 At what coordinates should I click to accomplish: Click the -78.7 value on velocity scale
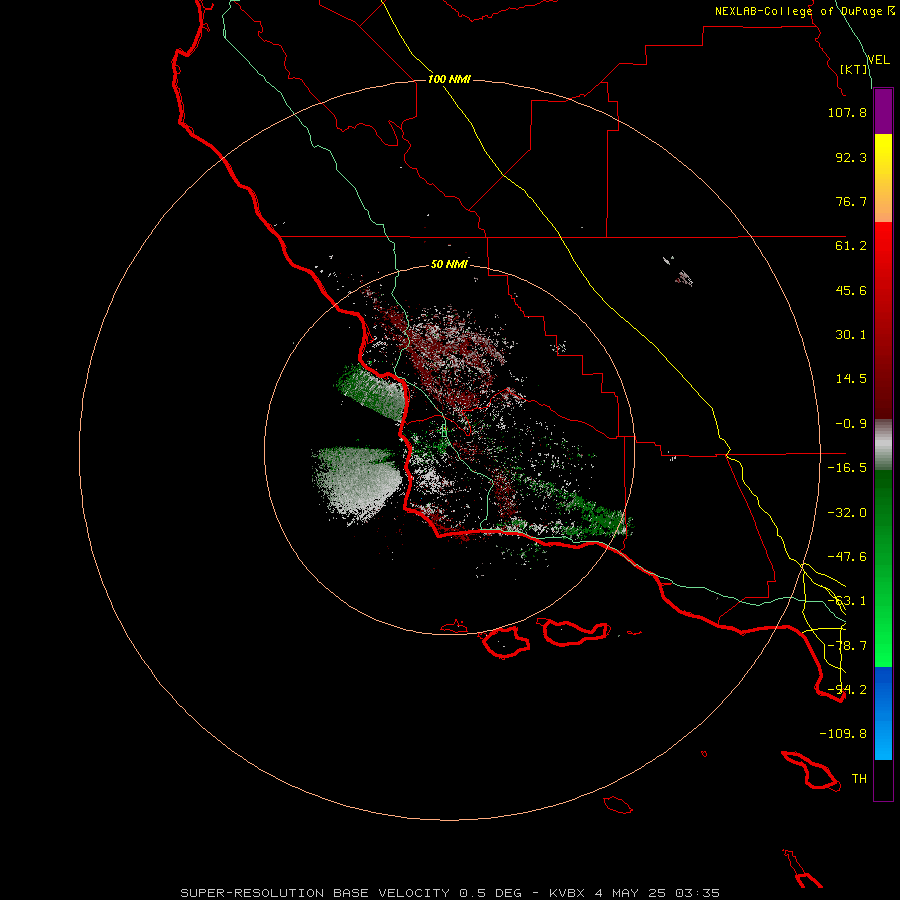[847, 646]
